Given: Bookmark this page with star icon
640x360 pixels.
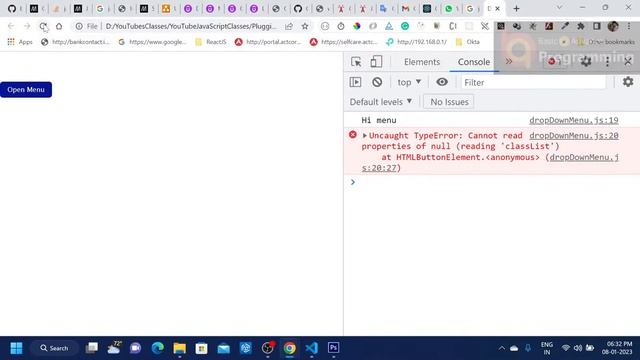Looking at the screenshot, I should click(305, 26).
